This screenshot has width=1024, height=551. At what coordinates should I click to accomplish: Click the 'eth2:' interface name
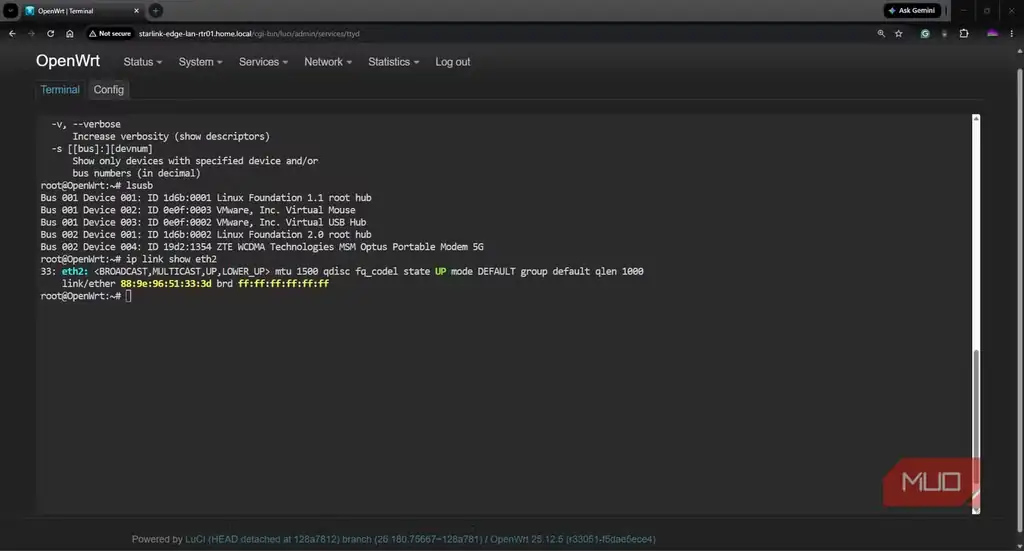click(75, 271)
